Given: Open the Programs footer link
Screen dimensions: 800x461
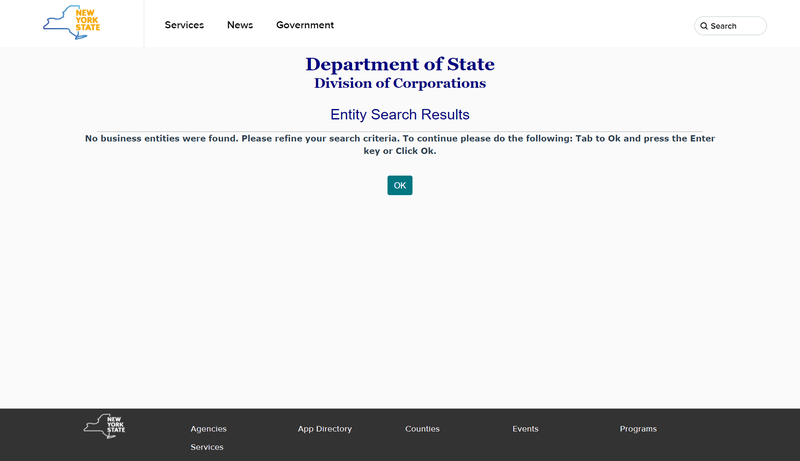Looking at the screenshot, I should tap(638, 429).
